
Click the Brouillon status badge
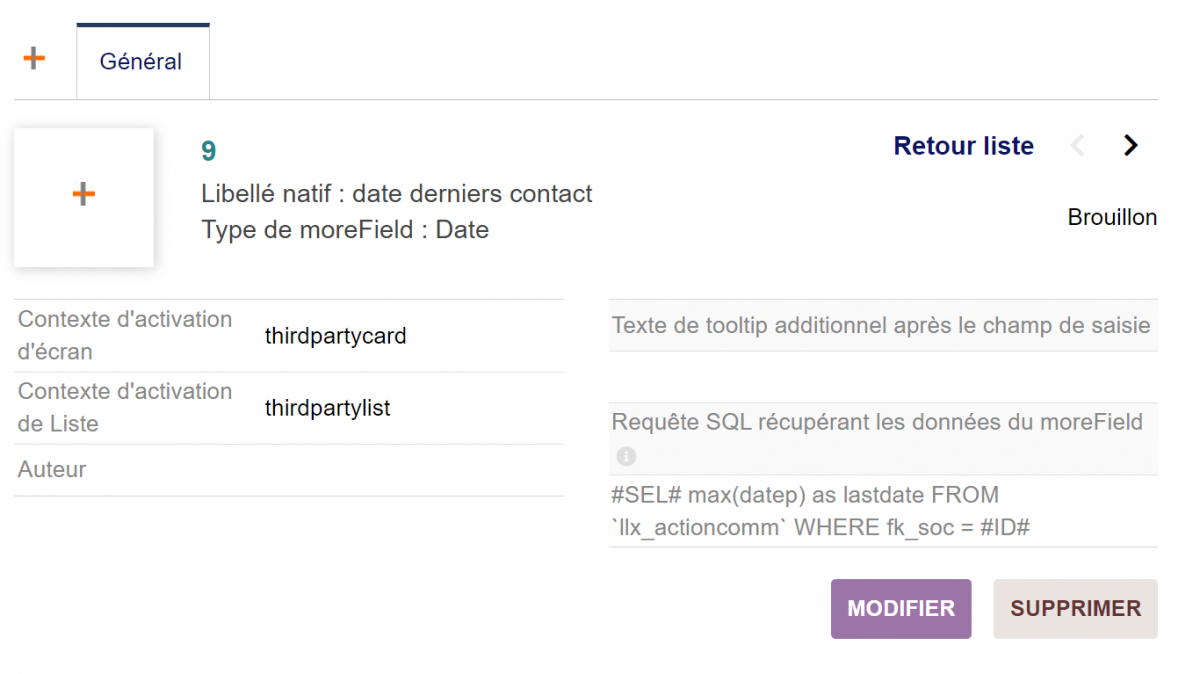point(1112,217)
